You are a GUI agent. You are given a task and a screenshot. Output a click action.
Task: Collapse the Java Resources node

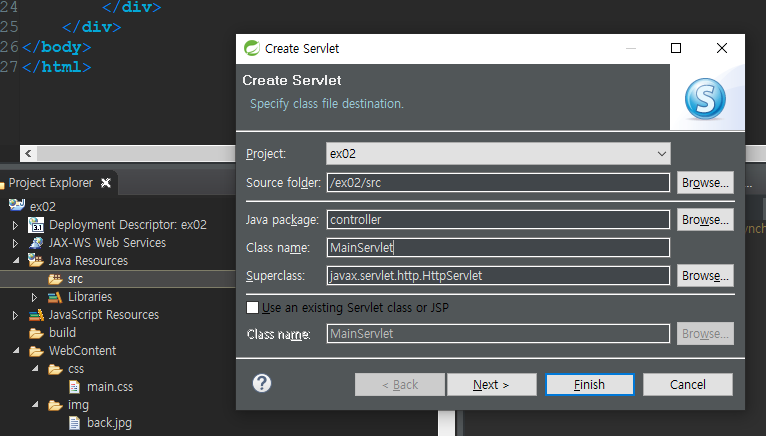coord(16,261)
